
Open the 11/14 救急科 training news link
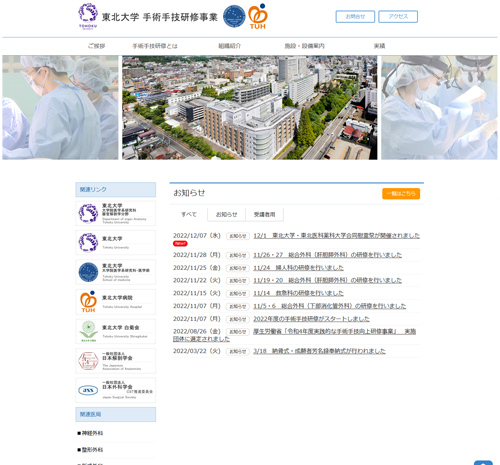pos(298,293)
